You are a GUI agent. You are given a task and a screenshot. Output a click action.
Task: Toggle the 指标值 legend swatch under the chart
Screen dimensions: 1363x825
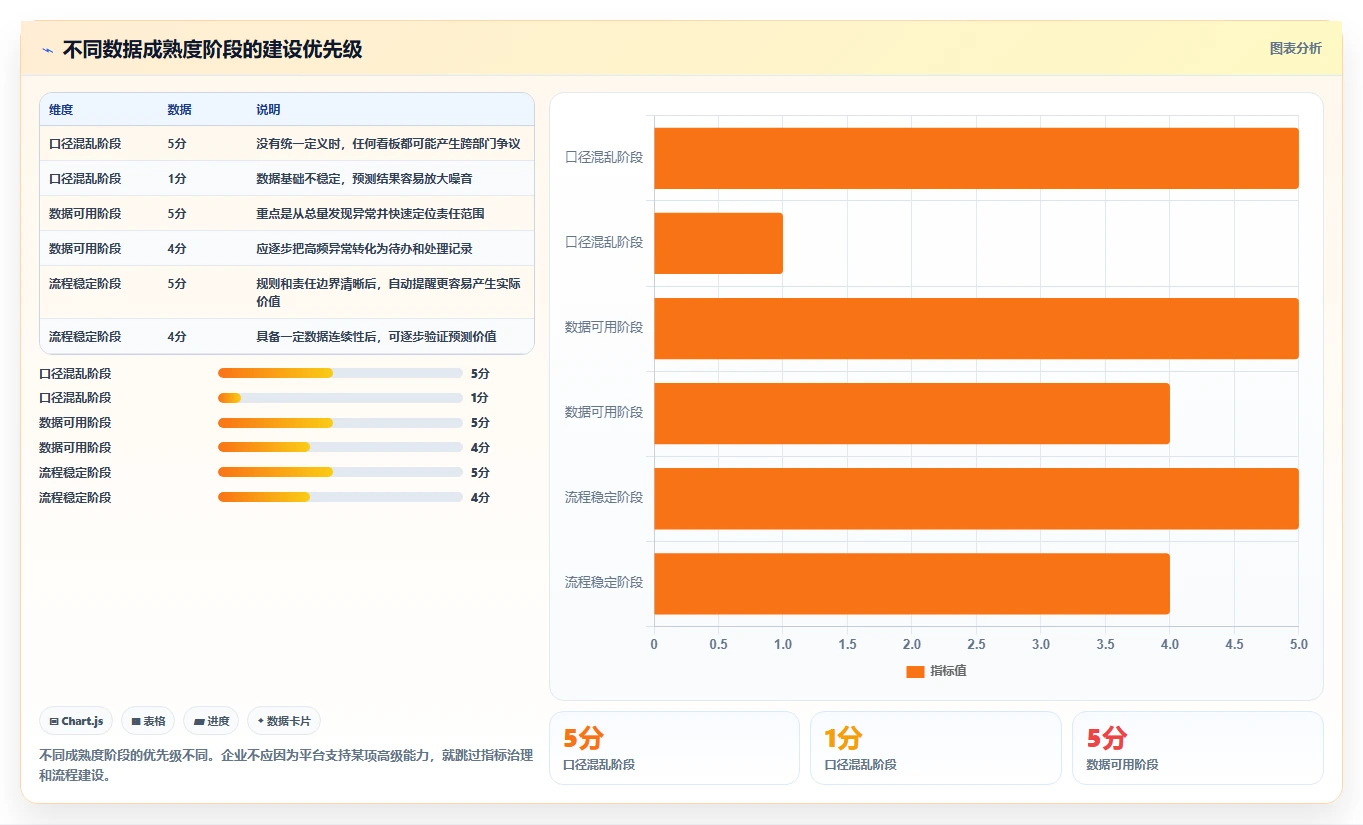coord(915,671)
